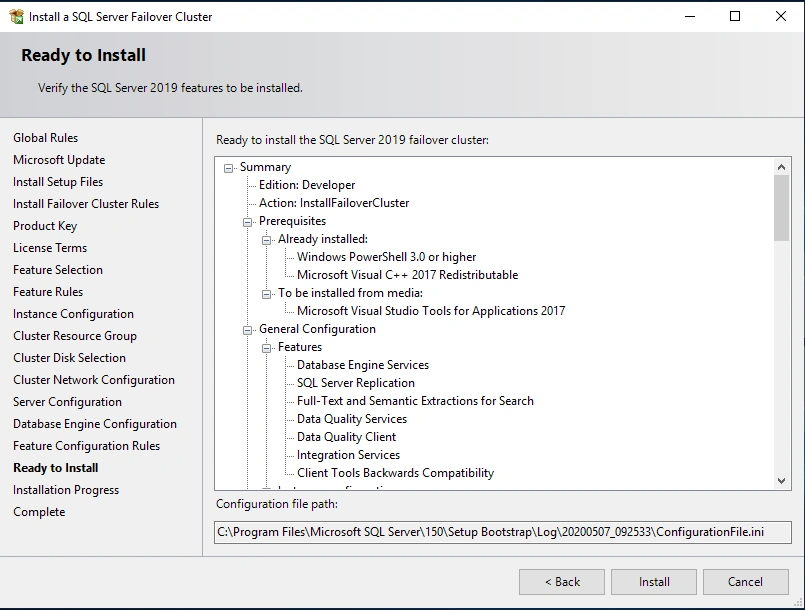Collapse the General Configuration node
The height and width of the screenshot is (610, 805).
click(248, 330)
